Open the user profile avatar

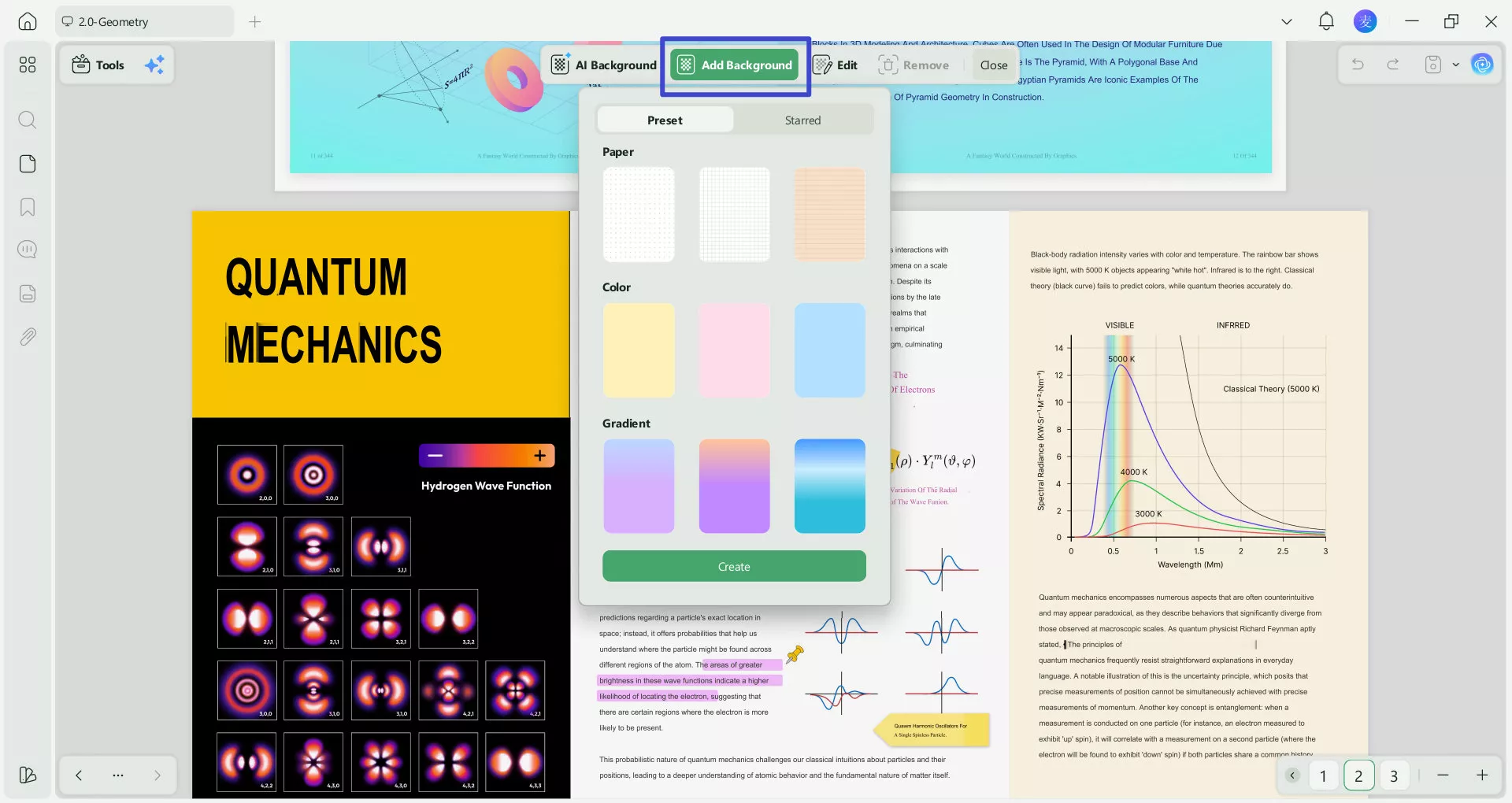pos(1365,21)
